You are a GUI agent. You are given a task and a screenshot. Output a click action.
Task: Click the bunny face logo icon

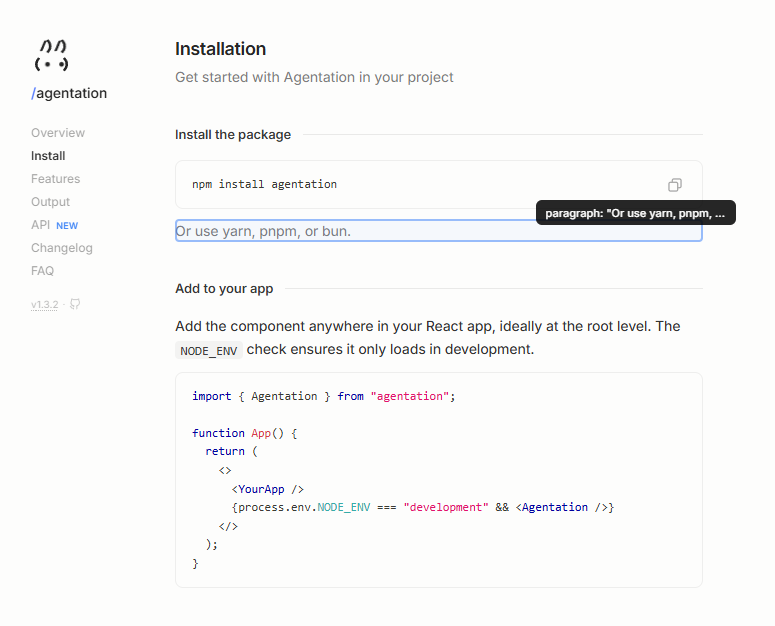point(51,56)
